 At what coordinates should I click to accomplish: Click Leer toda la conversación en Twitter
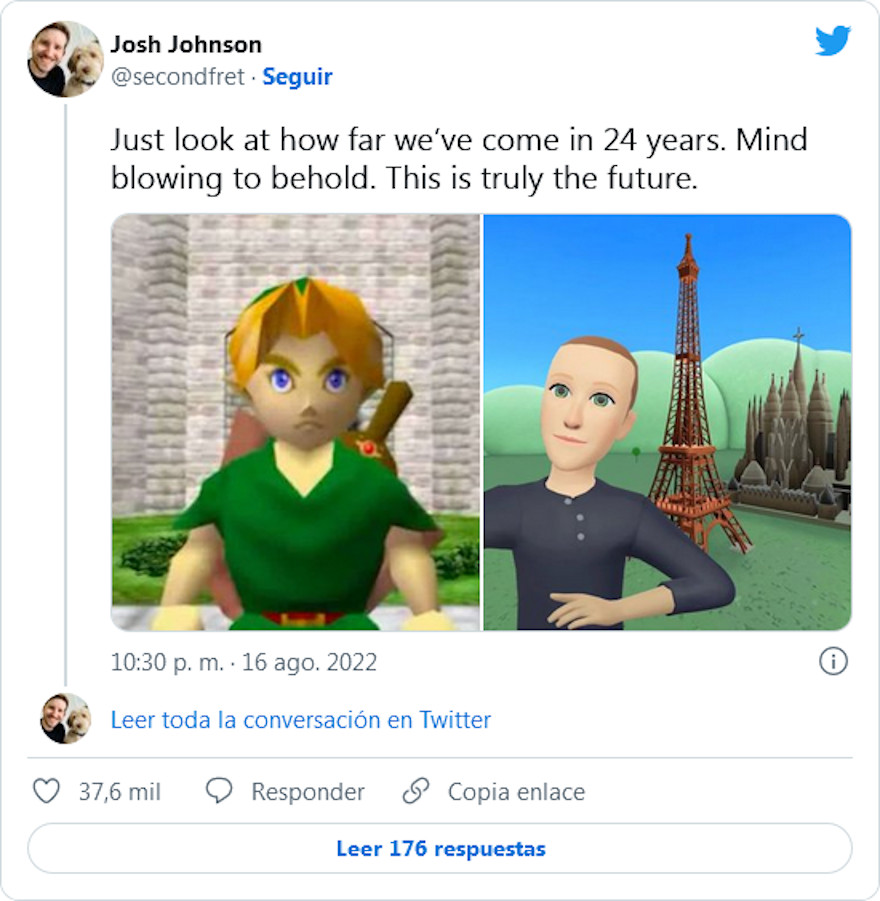point(300,720)
